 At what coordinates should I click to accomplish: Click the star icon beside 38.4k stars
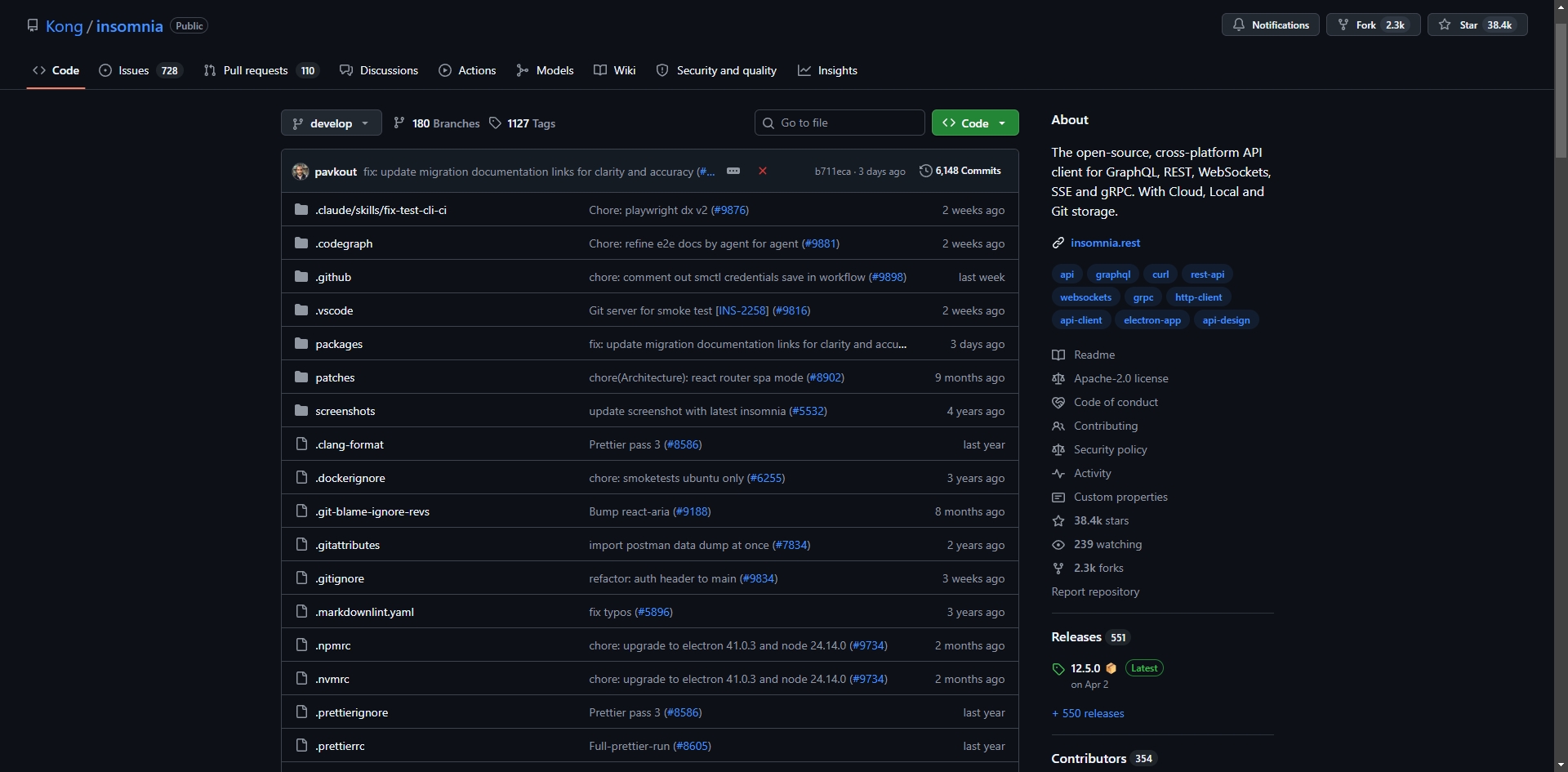(1058, 520)
